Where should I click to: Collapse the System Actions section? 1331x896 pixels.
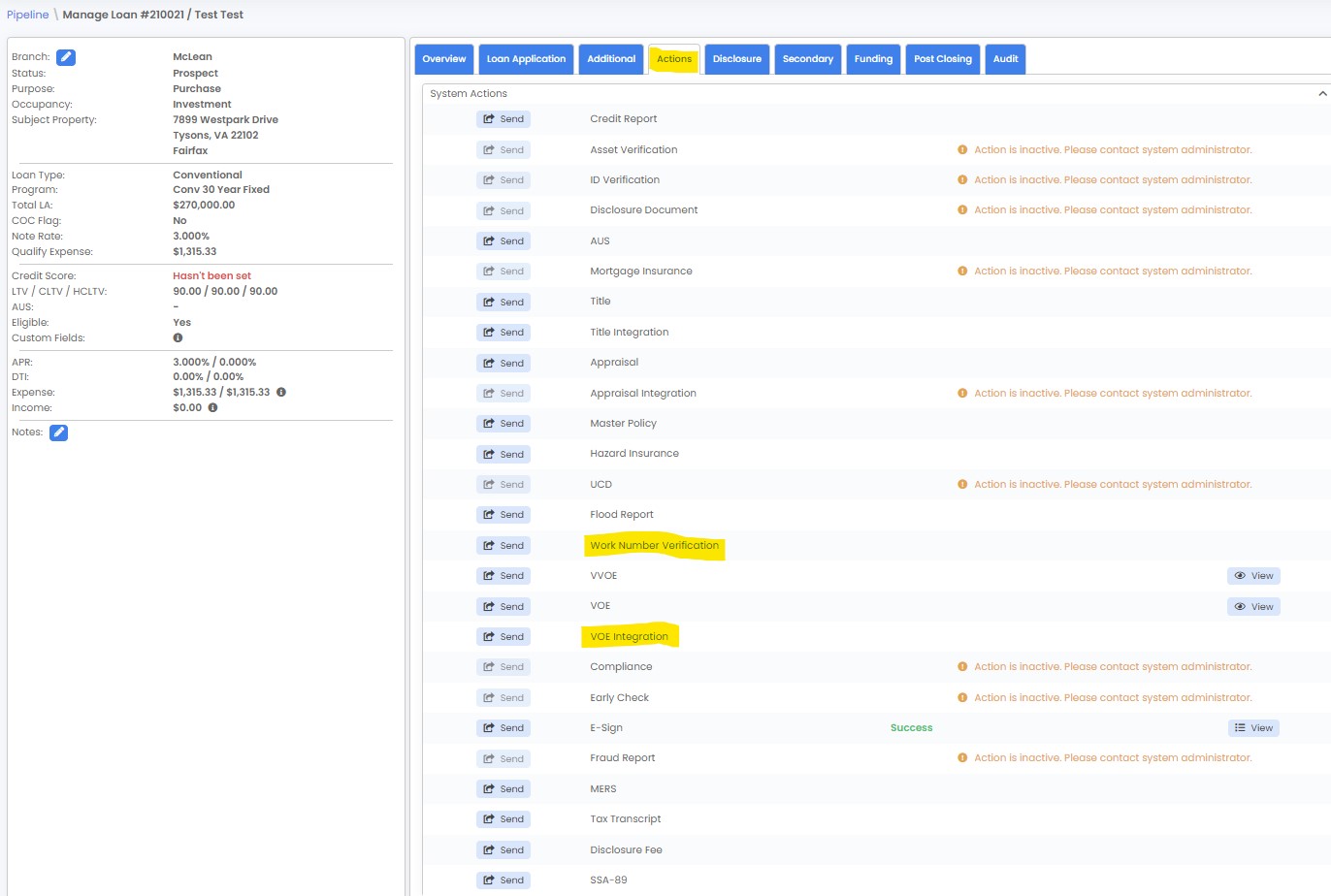point(1321,94)
